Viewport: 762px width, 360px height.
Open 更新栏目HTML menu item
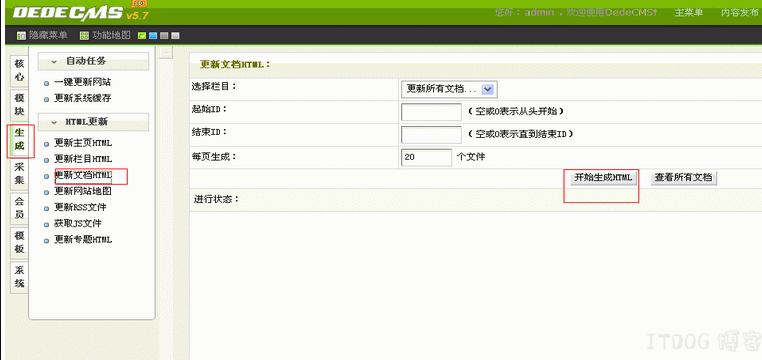pos(83,159)
